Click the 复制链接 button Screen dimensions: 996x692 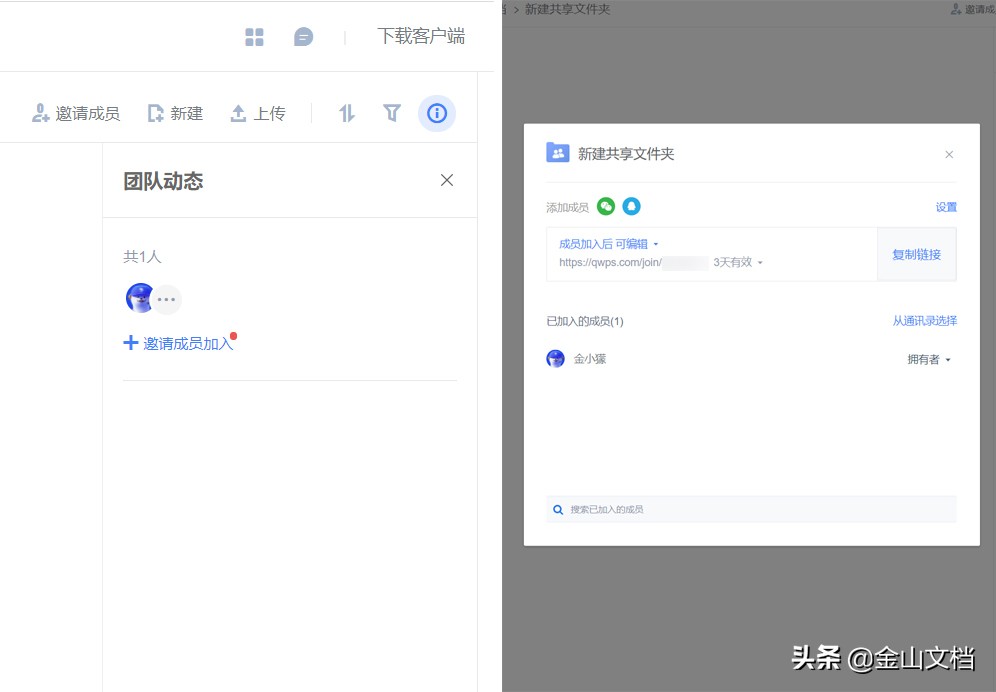(915, 254)
